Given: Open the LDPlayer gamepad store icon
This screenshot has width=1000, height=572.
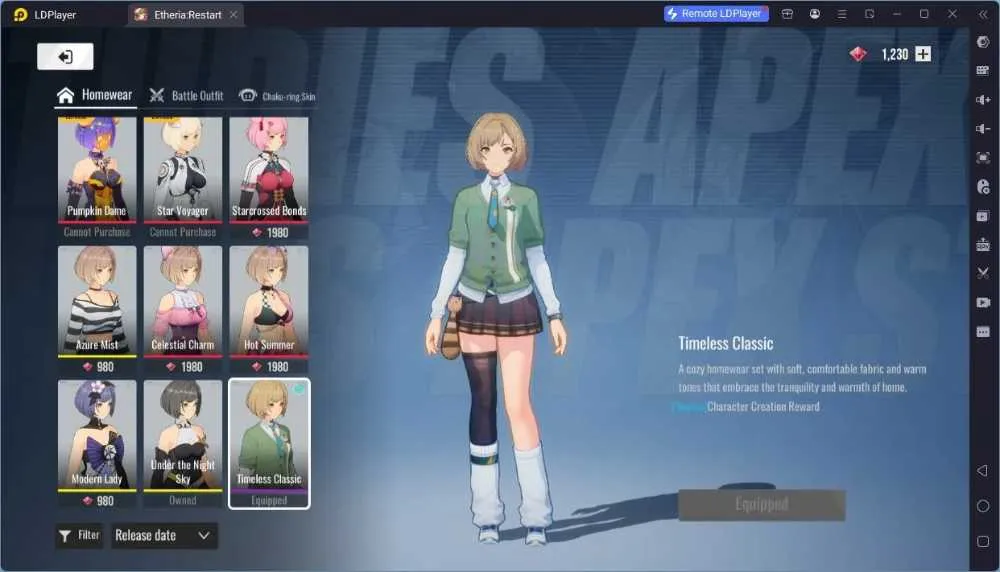Looking at the screenshot, I should tap(788, 14).
